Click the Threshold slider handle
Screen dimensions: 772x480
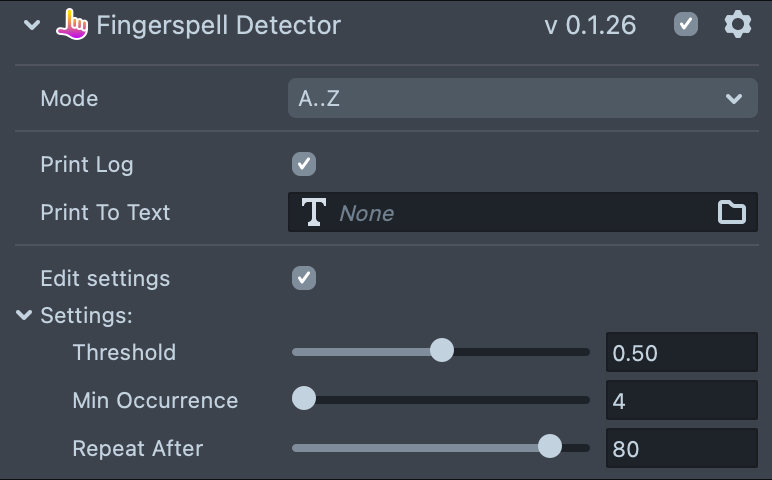tap(441, 351)
